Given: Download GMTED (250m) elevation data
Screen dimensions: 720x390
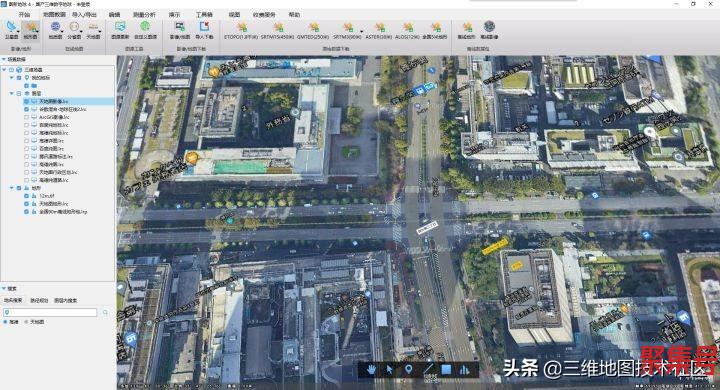Looking at the screenshot, I should (313, 30).
